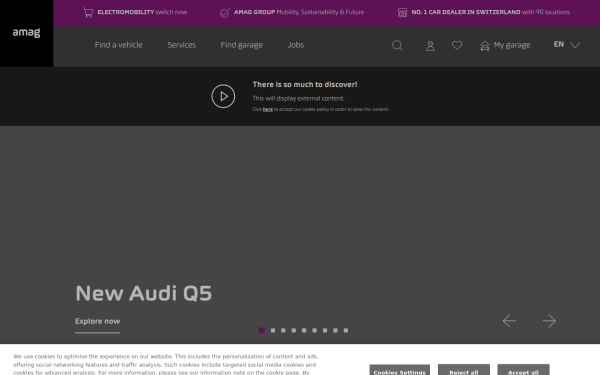The width and height of the screenshot is (600, 375).
Task: Click No. 1 car dealer in Switzerland link
Action: point(491,12)
